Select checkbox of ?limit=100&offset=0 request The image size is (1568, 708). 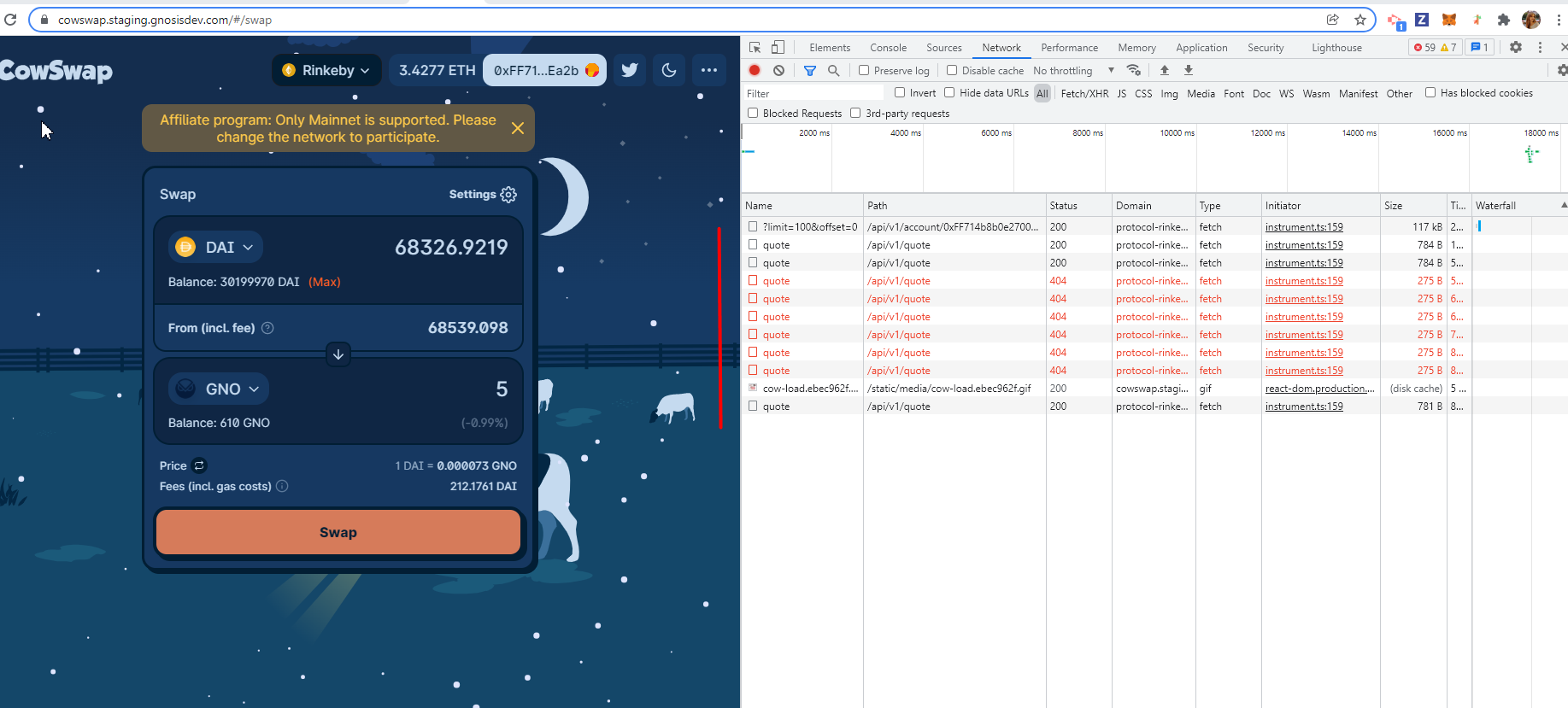click(x=753, y=226)
